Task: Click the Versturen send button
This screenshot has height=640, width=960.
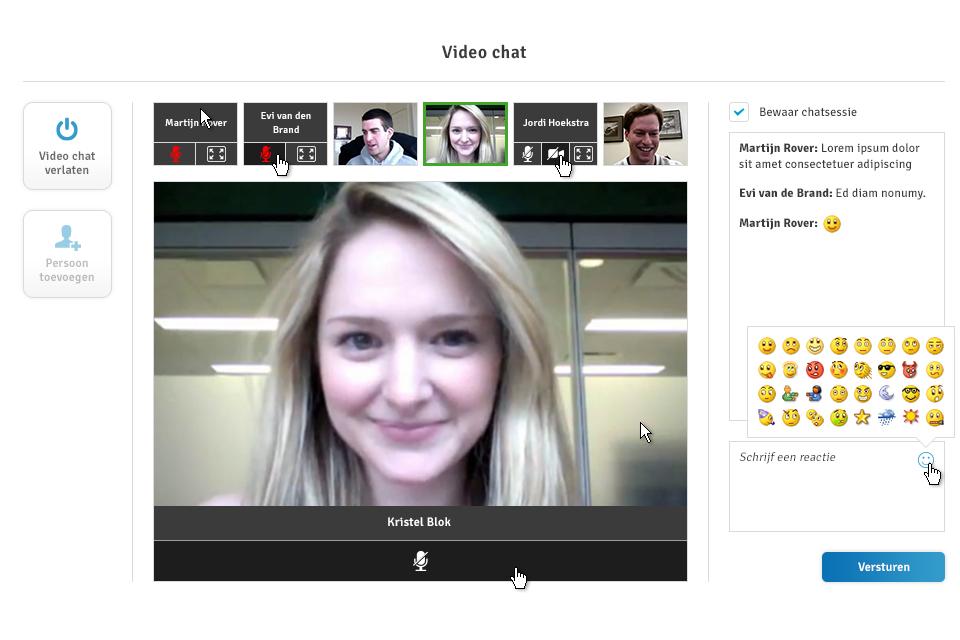Action: 883,567
